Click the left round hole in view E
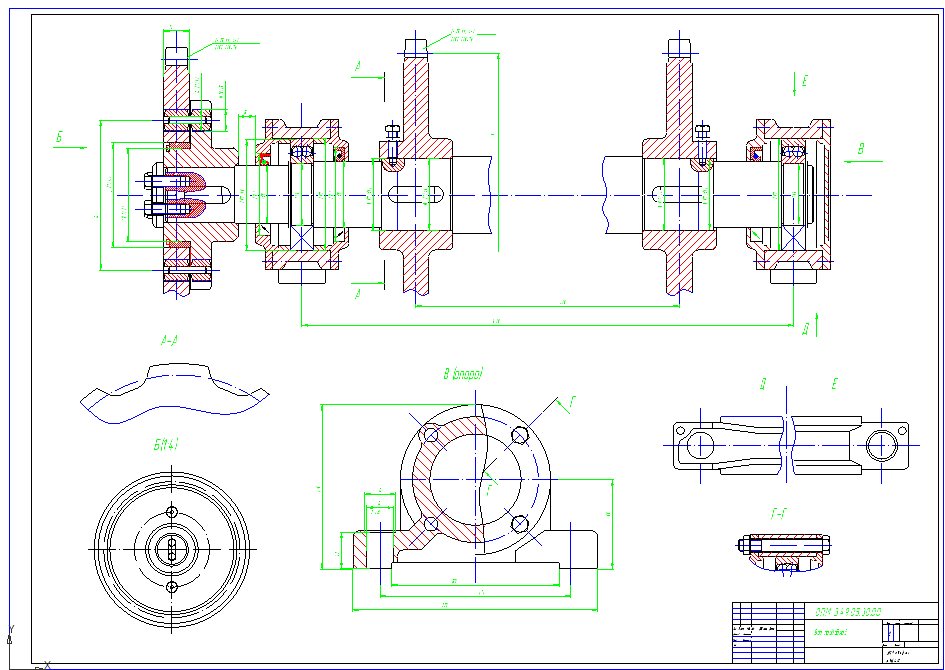The width and height of the screenshot is (945, 670). tap(700, 446)
